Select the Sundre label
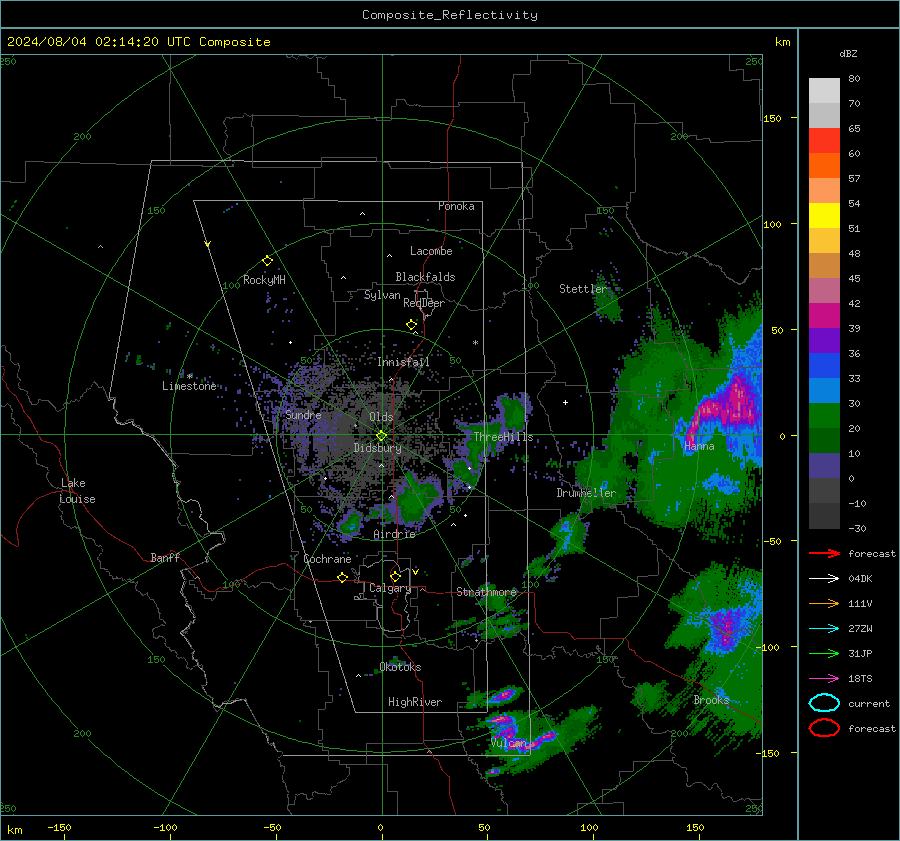This screenshot has width=900, height=841. tap(303, 415)
